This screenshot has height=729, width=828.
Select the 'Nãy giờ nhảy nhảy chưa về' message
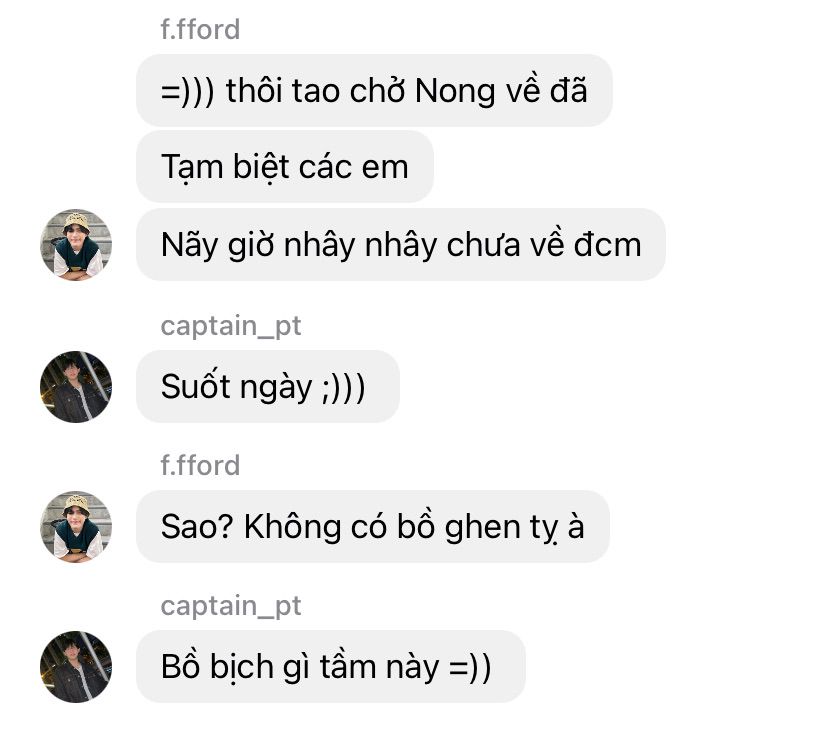click(401, 244)
